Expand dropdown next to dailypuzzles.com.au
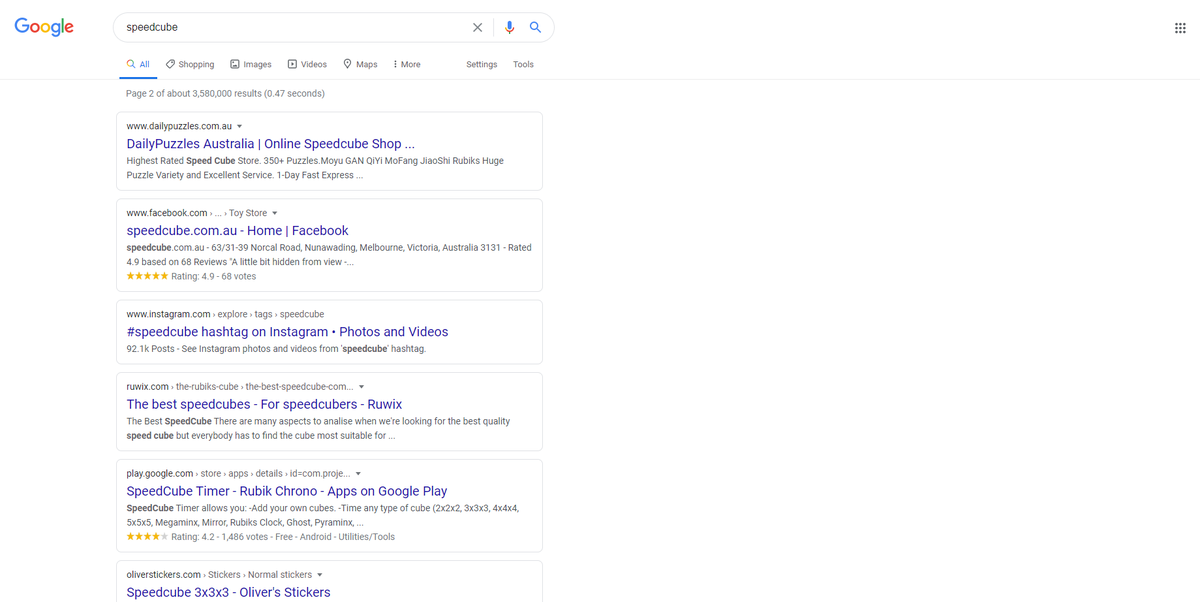The image size is (1200, 602). tap(239, 126)
